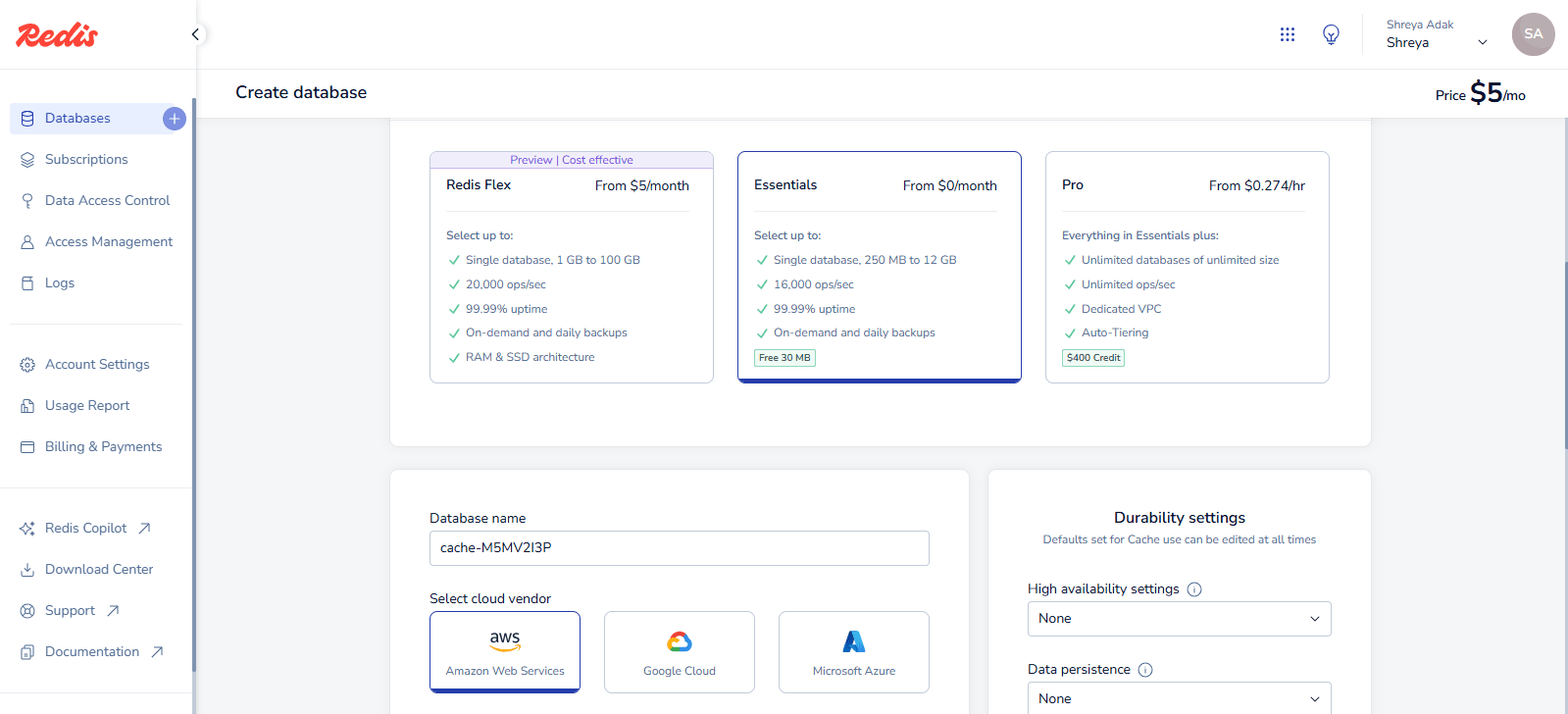The height and width of the screenshot is (714, 1568).
Task: Click the info icon beside Data persistence
Action: tap(1145, 670)
